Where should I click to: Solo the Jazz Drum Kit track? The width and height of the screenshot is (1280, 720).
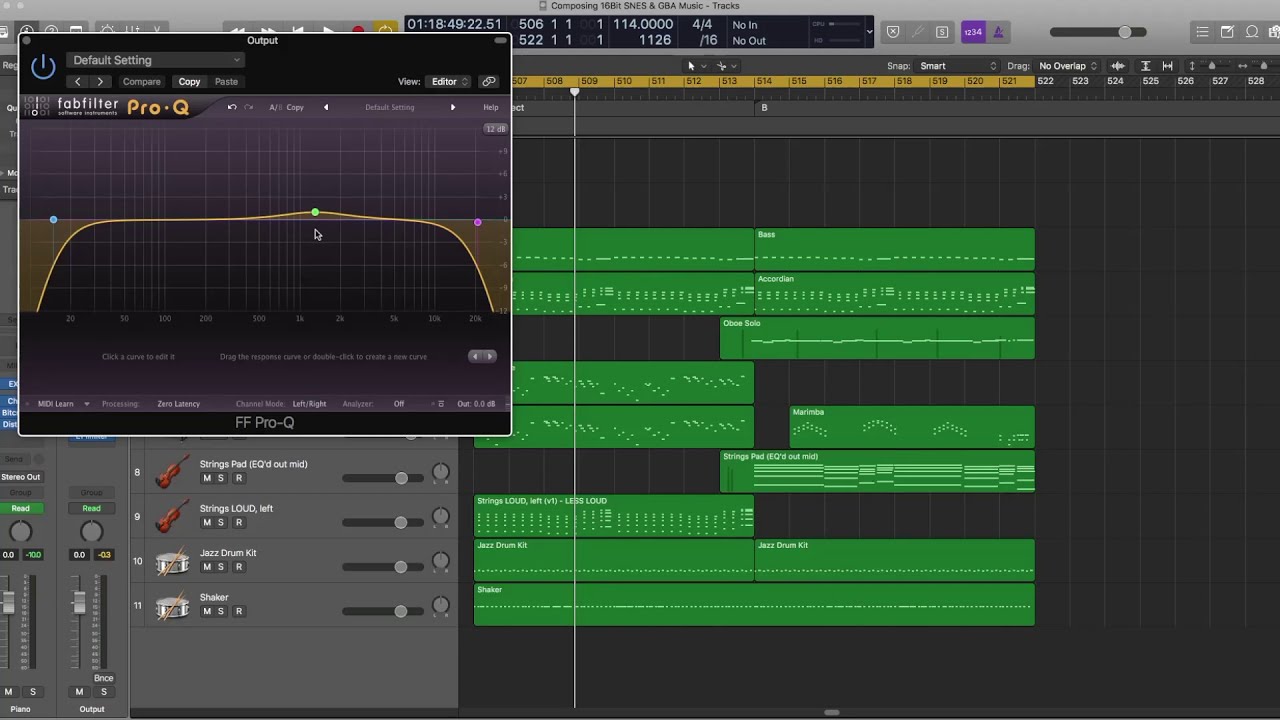point(222,567)
